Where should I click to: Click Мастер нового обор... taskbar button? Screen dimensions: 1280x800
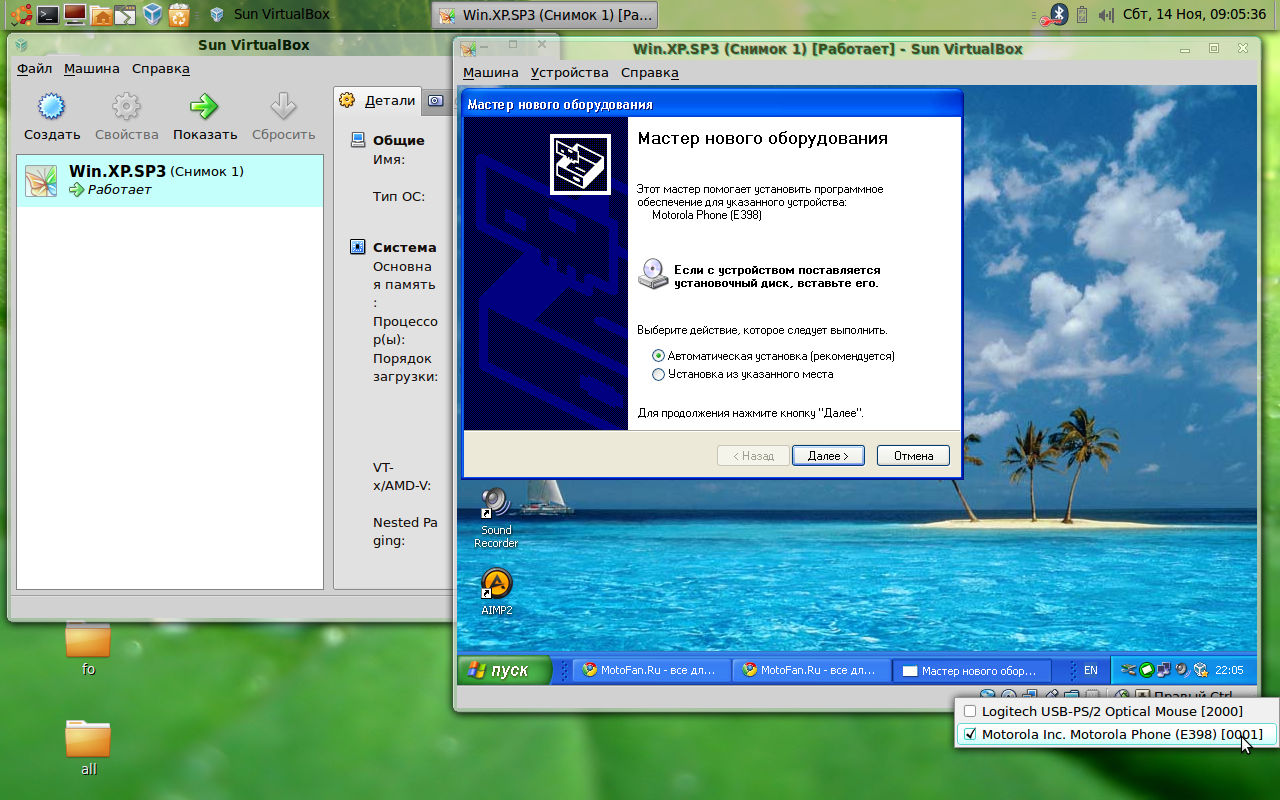tap(972, 671)
